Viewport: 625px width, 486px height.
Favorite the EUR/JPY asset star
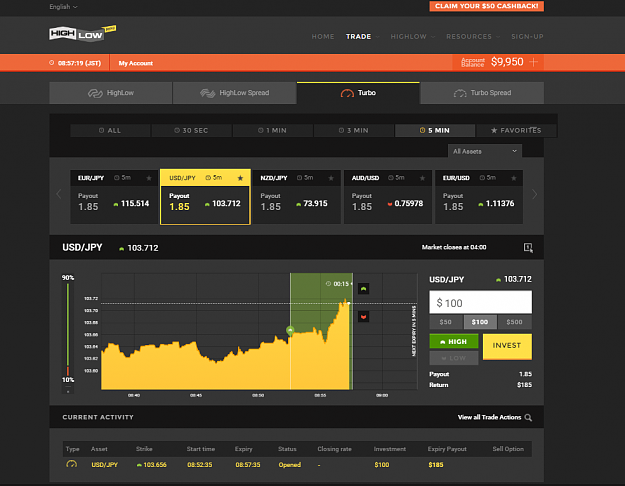pos(149,178)
